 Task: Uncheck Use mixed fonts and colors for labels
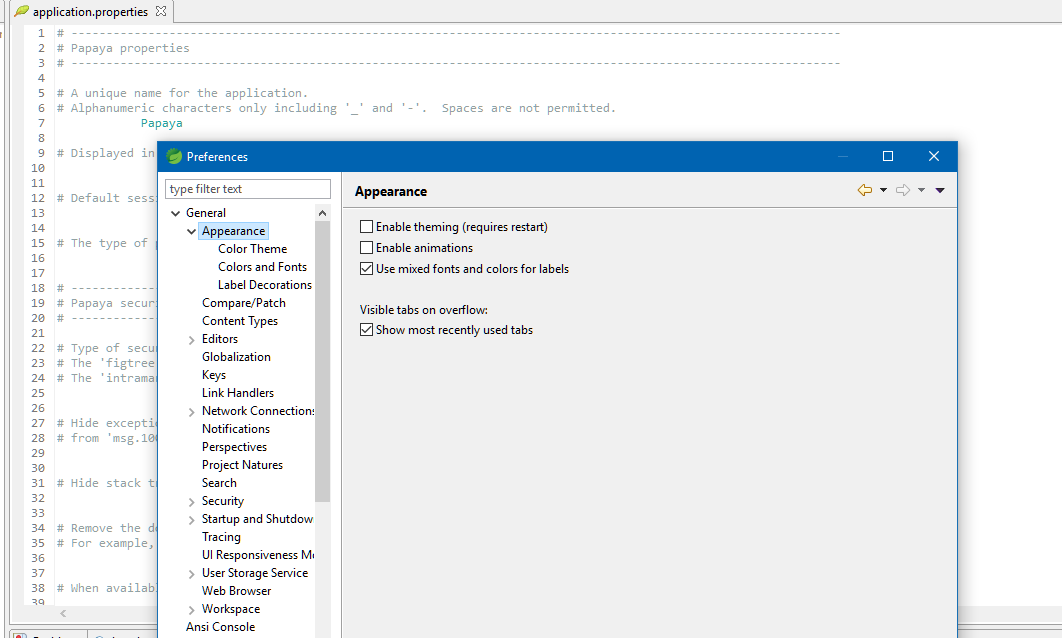click(x=366, y=269)
